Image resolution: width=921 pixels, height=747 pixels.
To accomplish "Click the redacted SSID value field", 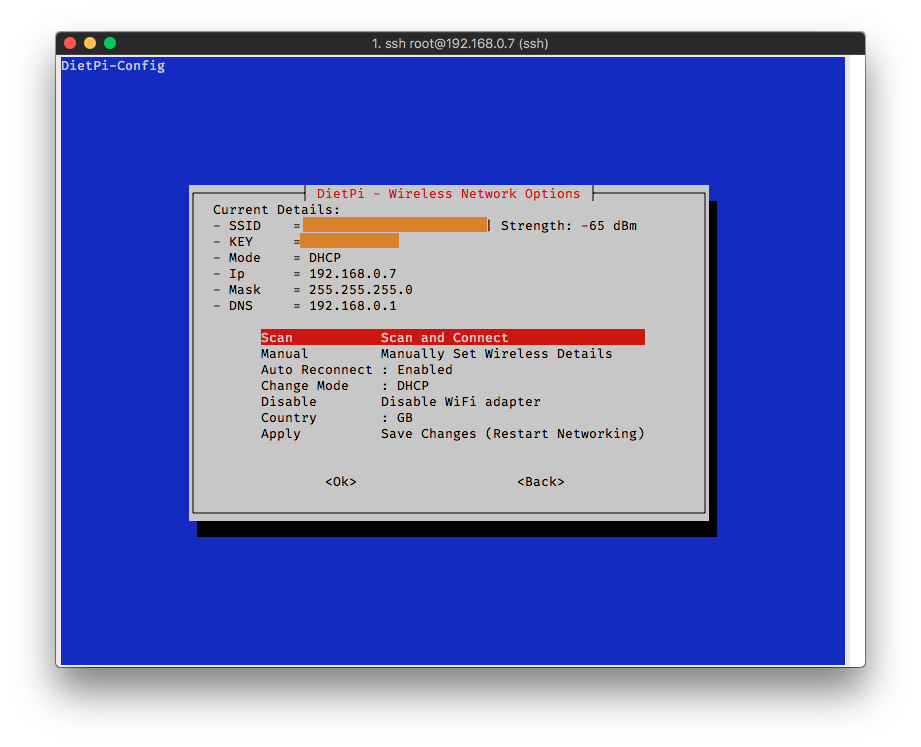I will (395, 225).
